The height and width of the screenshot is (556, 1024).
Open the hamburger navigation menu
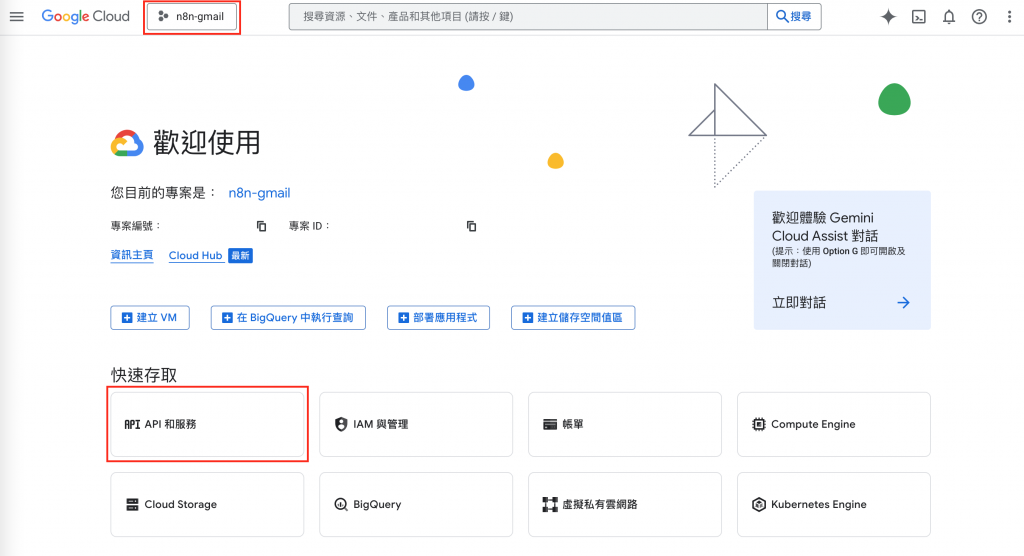(x=16, y=17)
